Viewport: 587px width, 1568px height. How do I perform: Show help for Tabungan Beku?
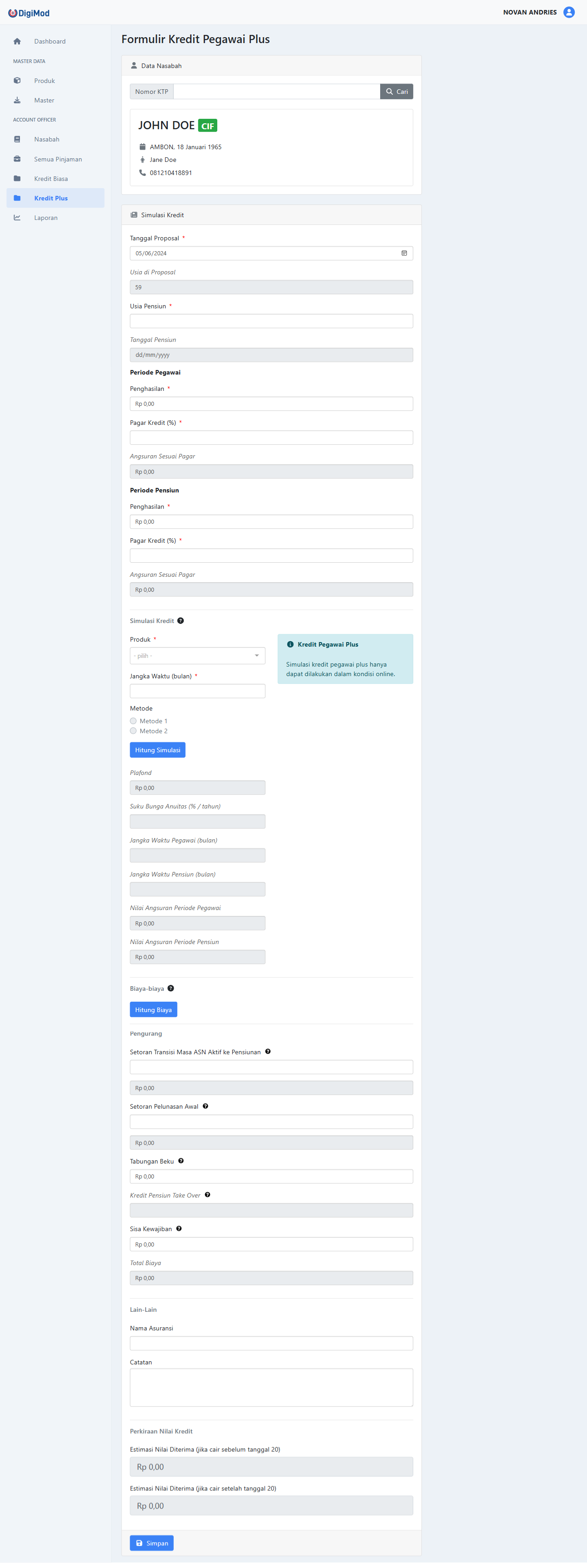181,1161
